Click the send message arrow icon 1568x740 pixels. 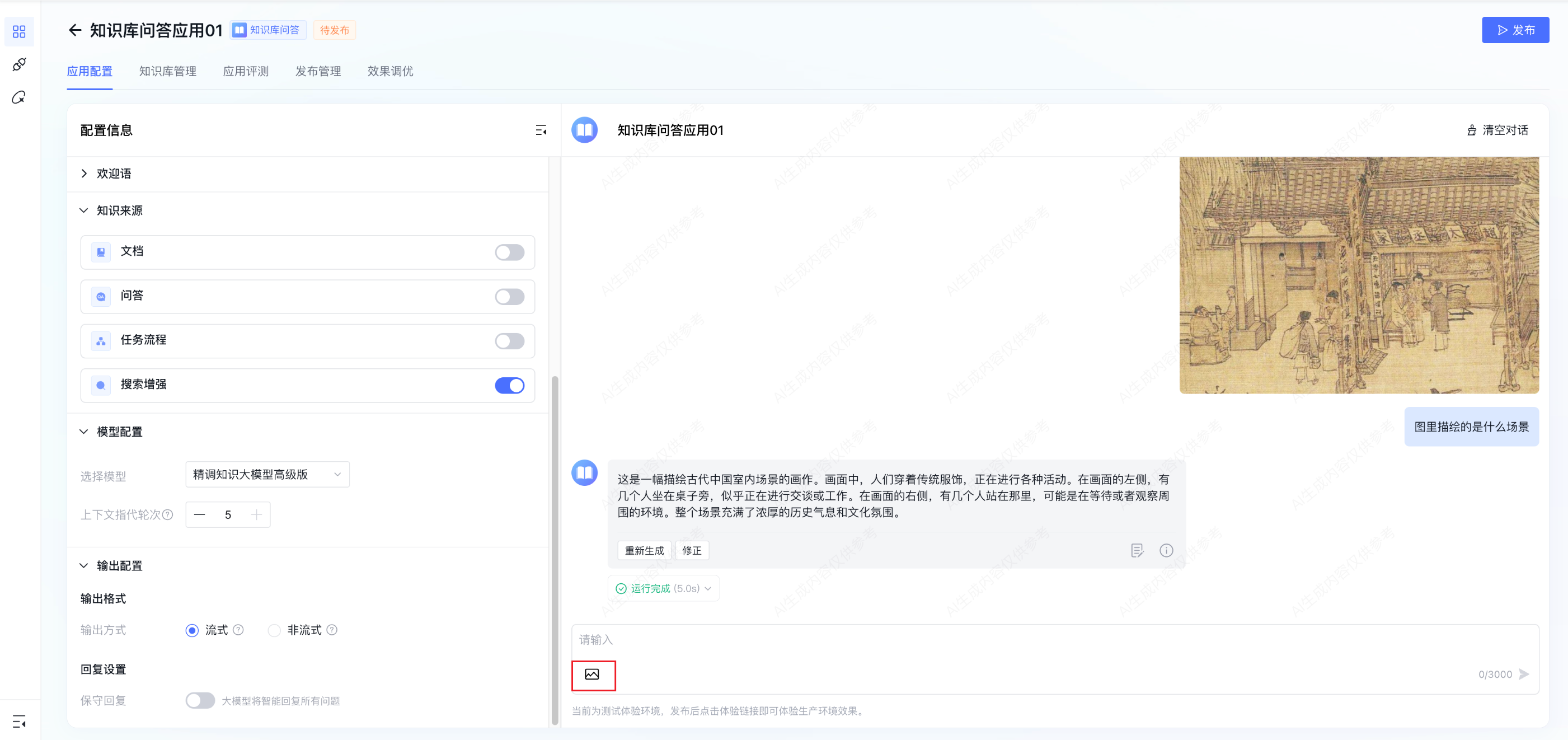(x=1524, y=674)
